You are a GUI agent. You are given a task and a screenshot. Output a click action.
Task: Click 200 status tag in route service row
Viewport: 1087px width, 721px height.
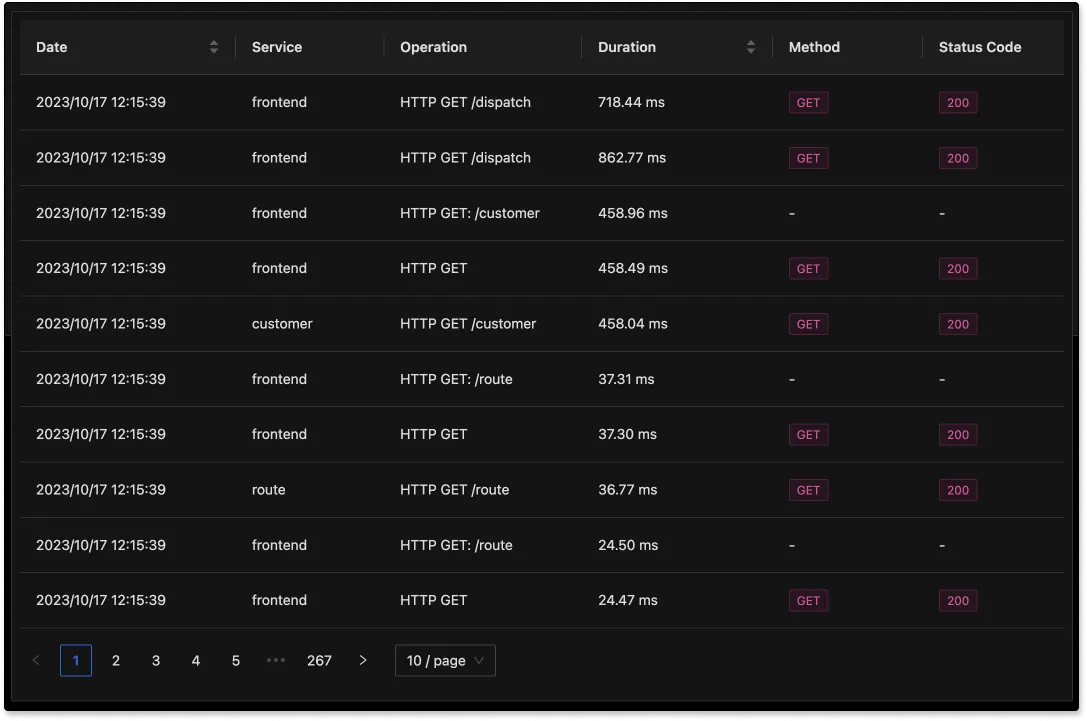coord(958,490)
